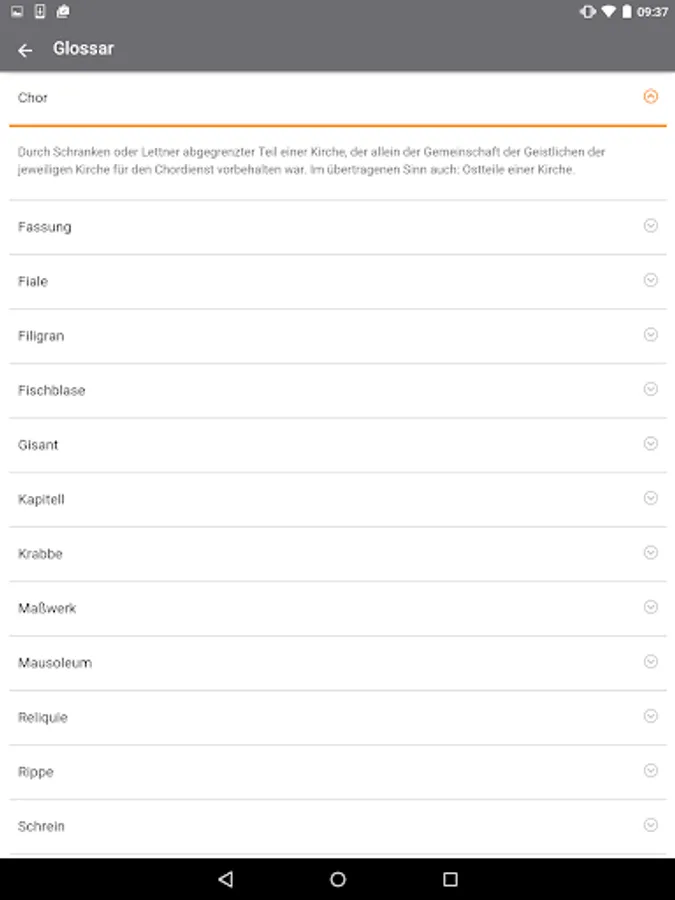Select the Mausoleum glossary entry
The image size is (675, 900).
(55, 663)
